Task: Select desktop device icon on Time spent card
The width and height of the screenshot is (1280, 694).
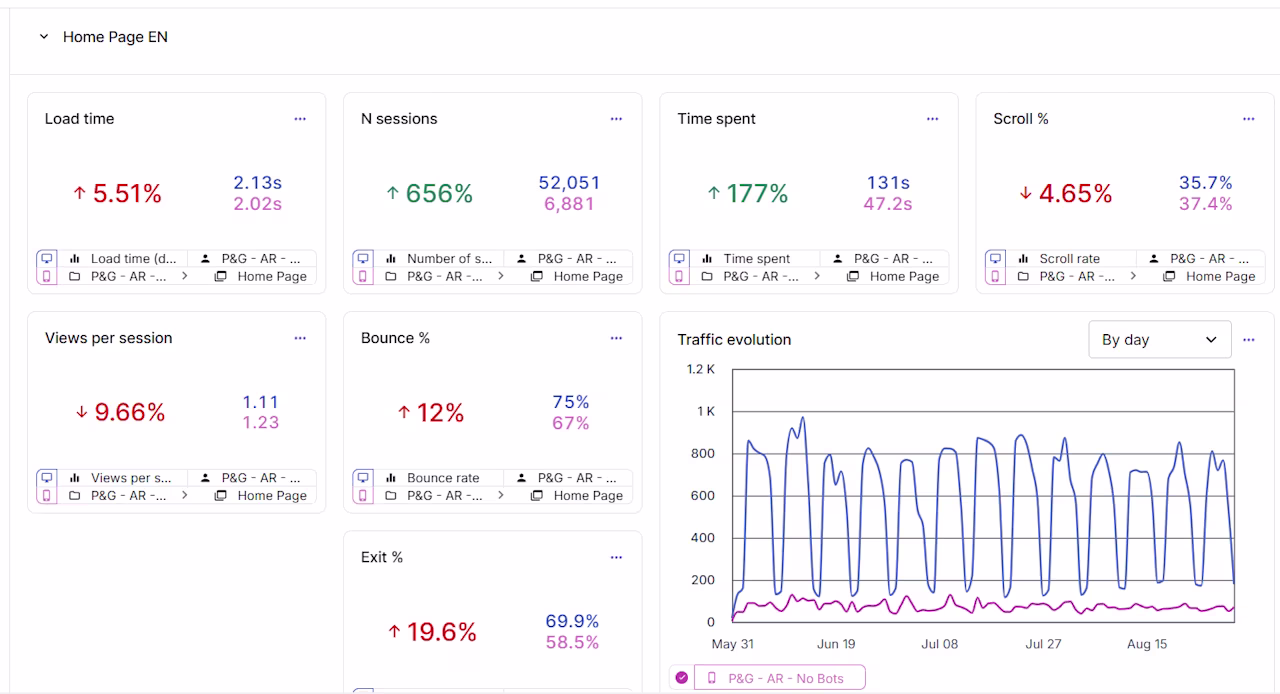Action: click(x=678, y=258)
